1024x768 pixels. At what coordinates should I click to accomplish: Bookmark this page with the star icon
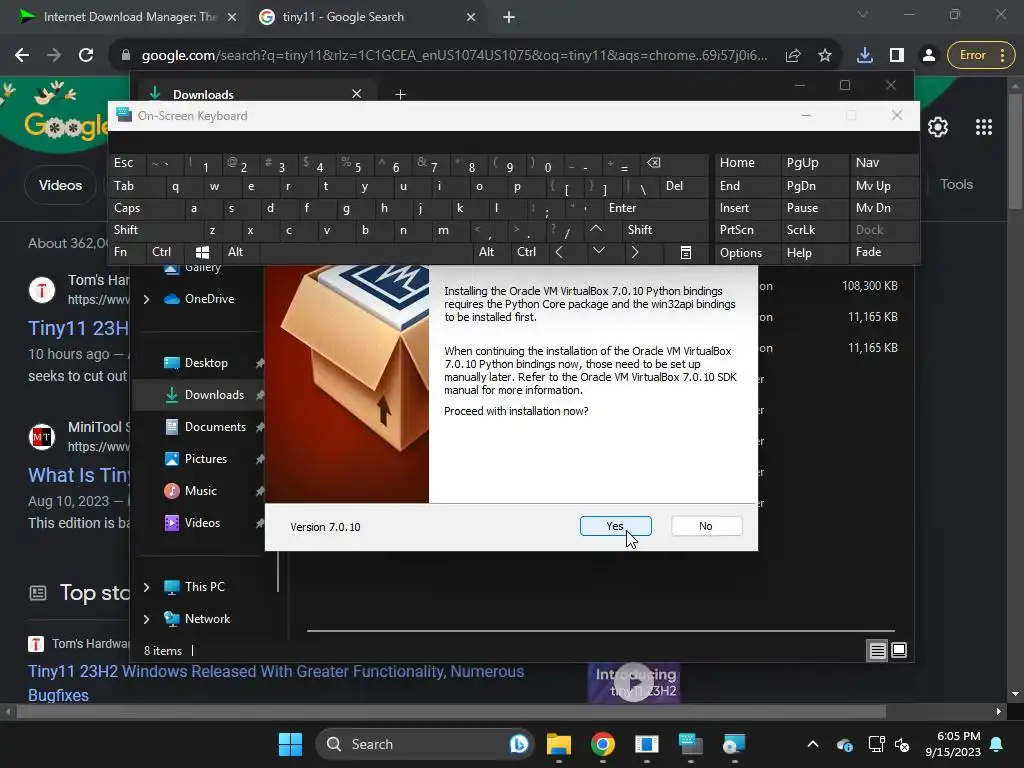[825, 56]
